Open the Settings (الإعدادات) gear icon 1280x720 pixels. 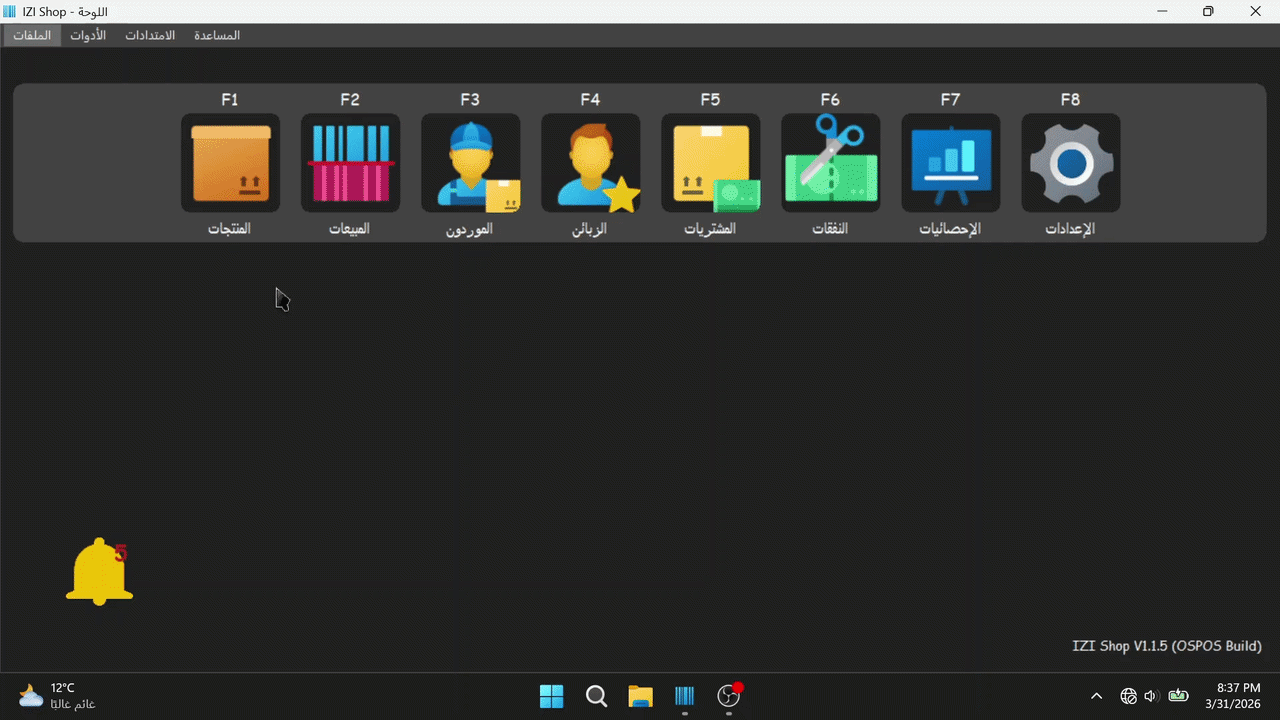tap(1071, 163)
